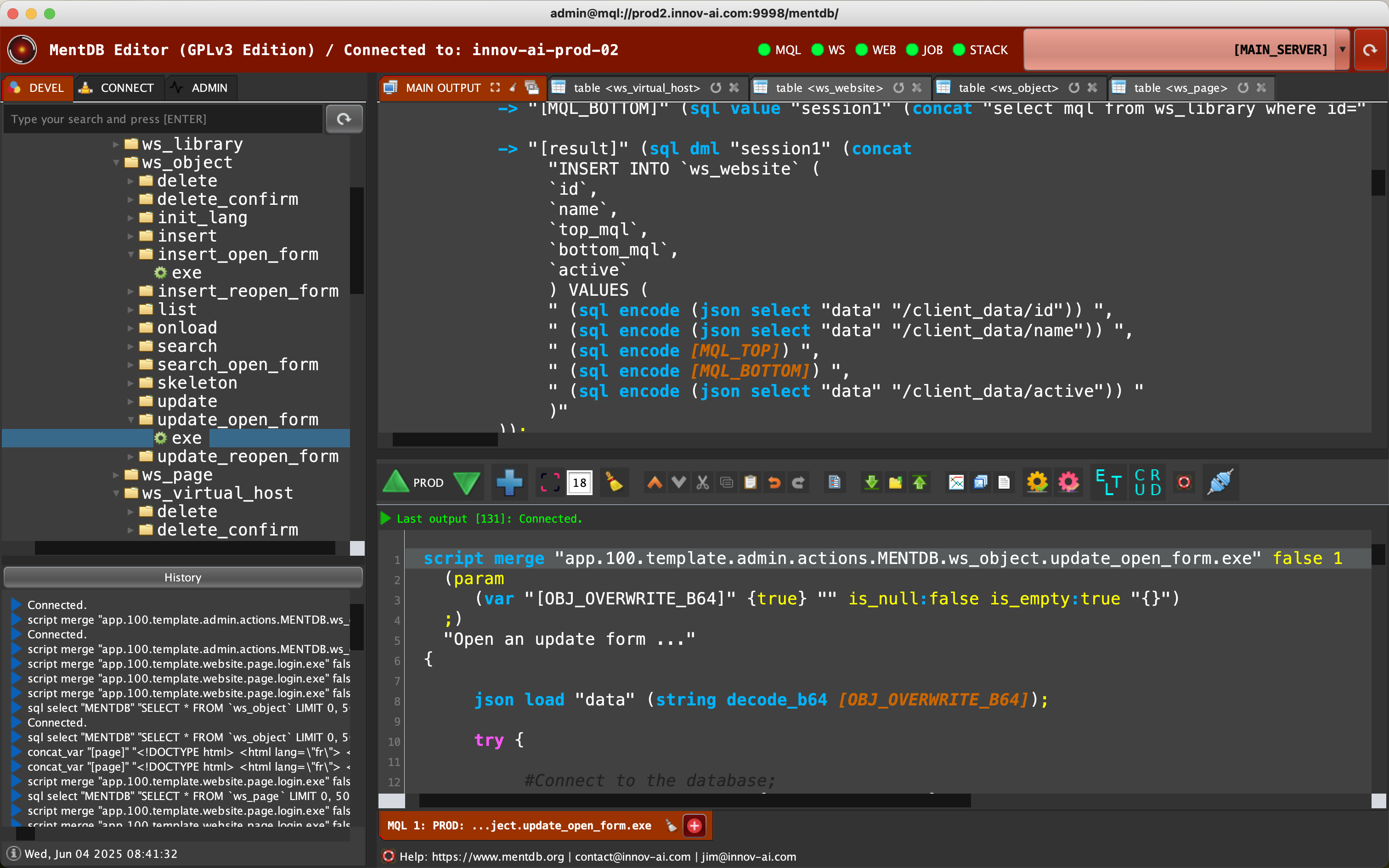The image size is (1389, 868).
Task: Refresh the table <ws_virtual_host> tab
Action: pyautogui.click(x=716, y=88)
